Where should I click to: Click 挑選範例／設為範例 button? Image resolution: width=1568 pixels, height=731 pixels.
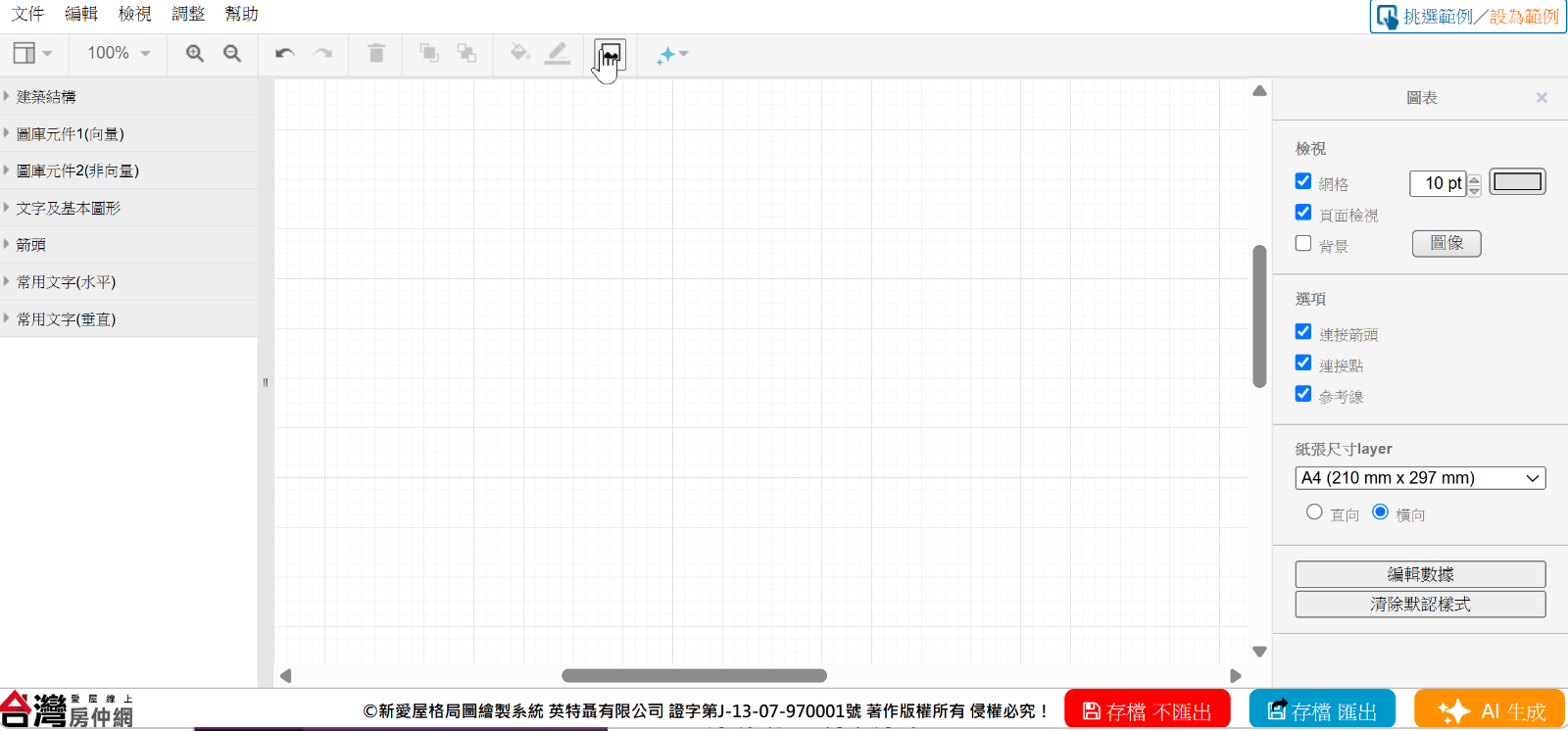pos(1467,17)
